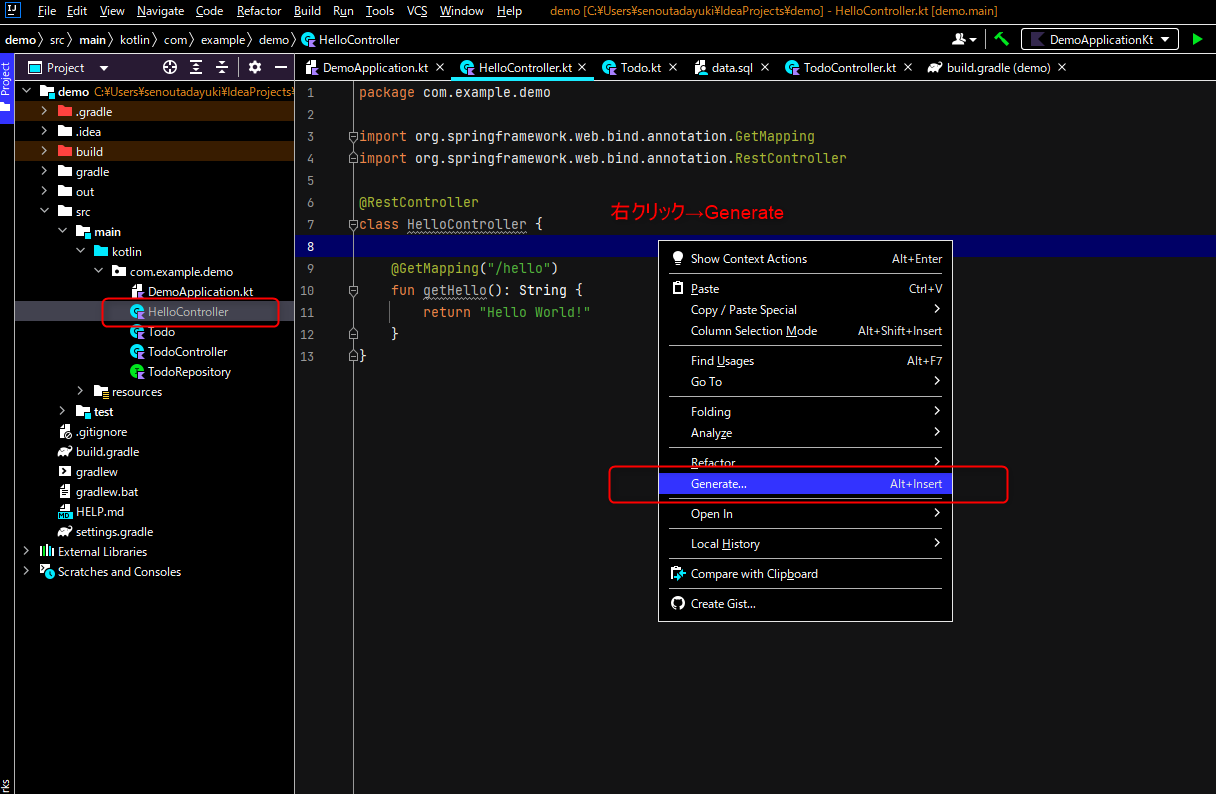Expand the .idea folder
1216x794 pixels.
pyautogui.click(x=44, y=132)
